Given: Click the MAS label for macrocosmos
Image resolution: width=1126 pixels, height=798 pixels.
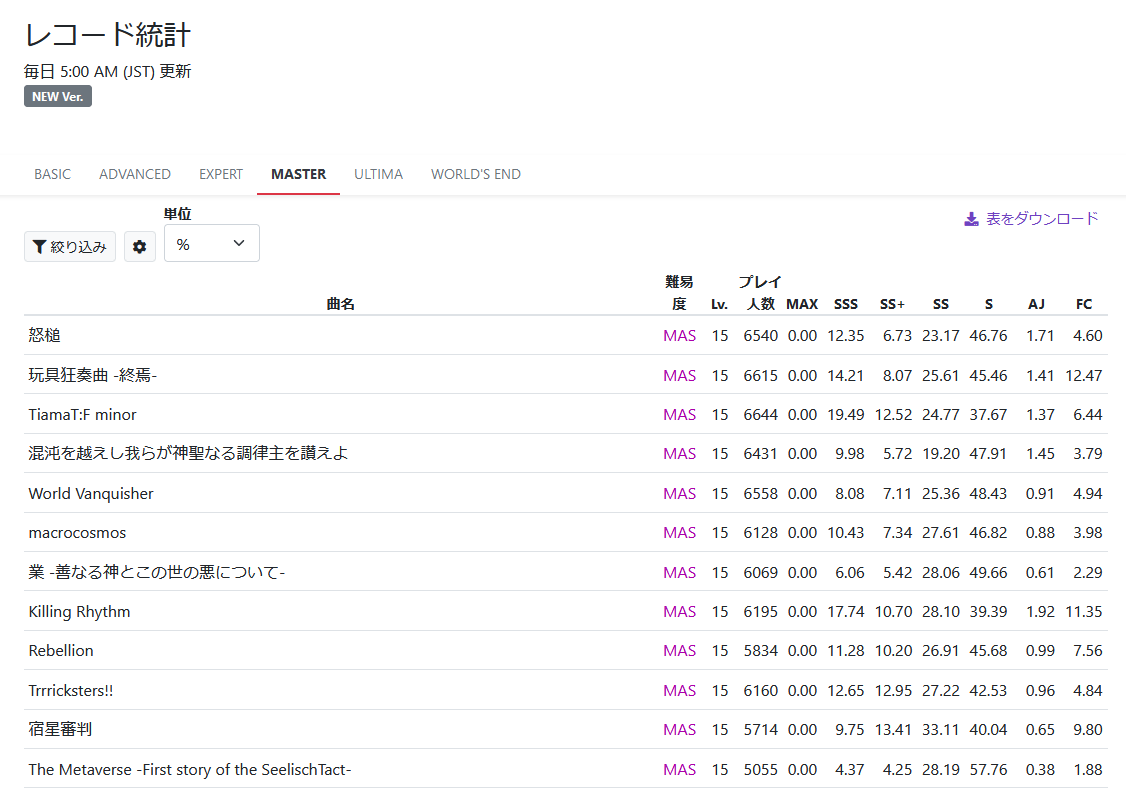Looking at the screenshot, I should click(680, 532).
